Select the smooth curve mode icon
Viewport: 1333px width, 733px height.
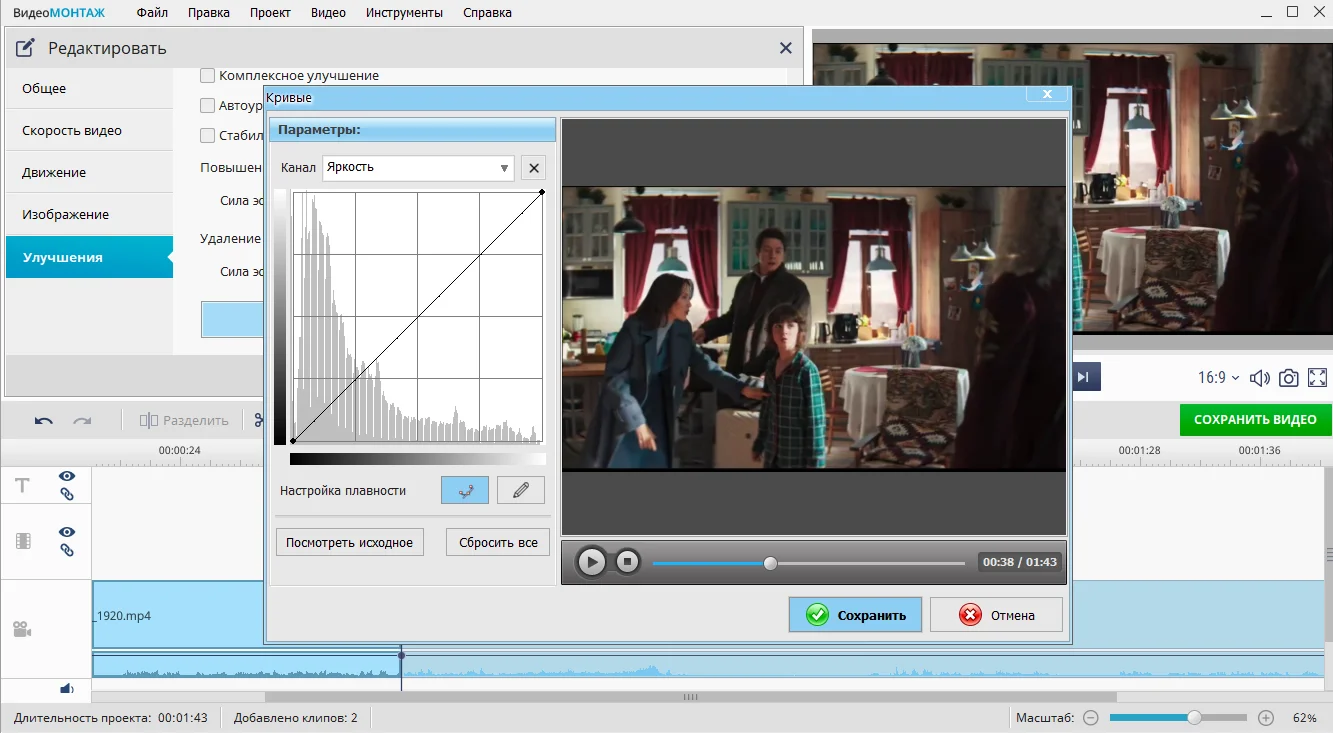tap(465, 490)
